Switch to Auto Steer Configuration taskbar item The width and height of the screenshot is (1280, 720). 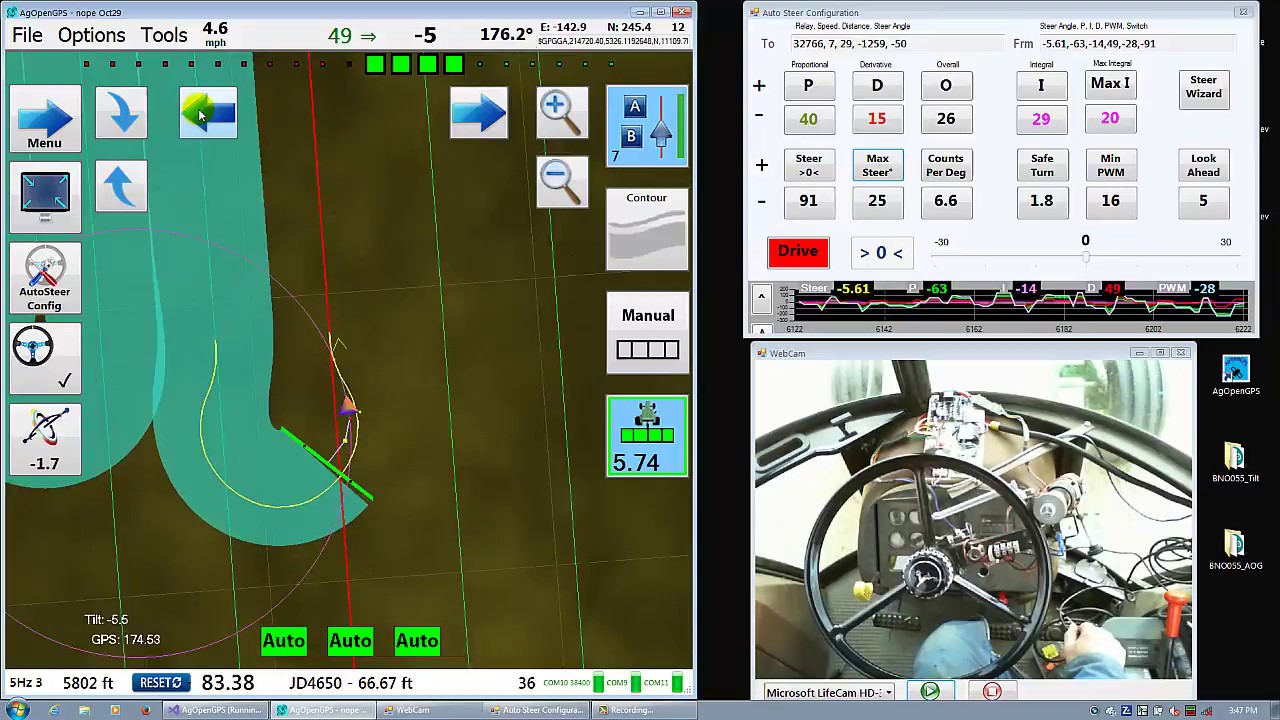tap(536, 710)
